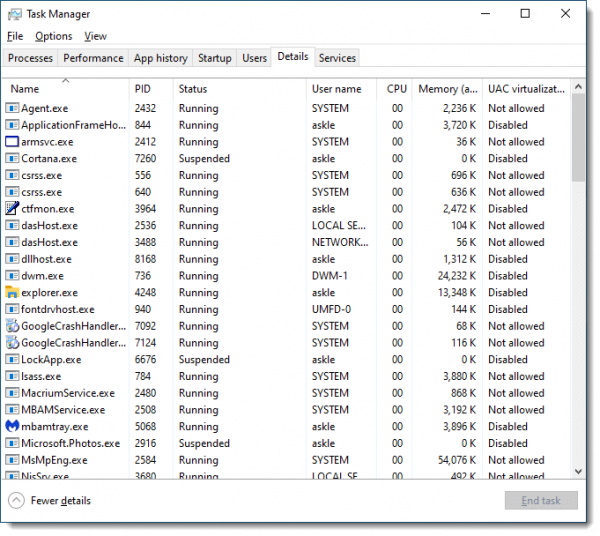Sort by the Memory column header
600x536 pixels.
click(447, 89)
